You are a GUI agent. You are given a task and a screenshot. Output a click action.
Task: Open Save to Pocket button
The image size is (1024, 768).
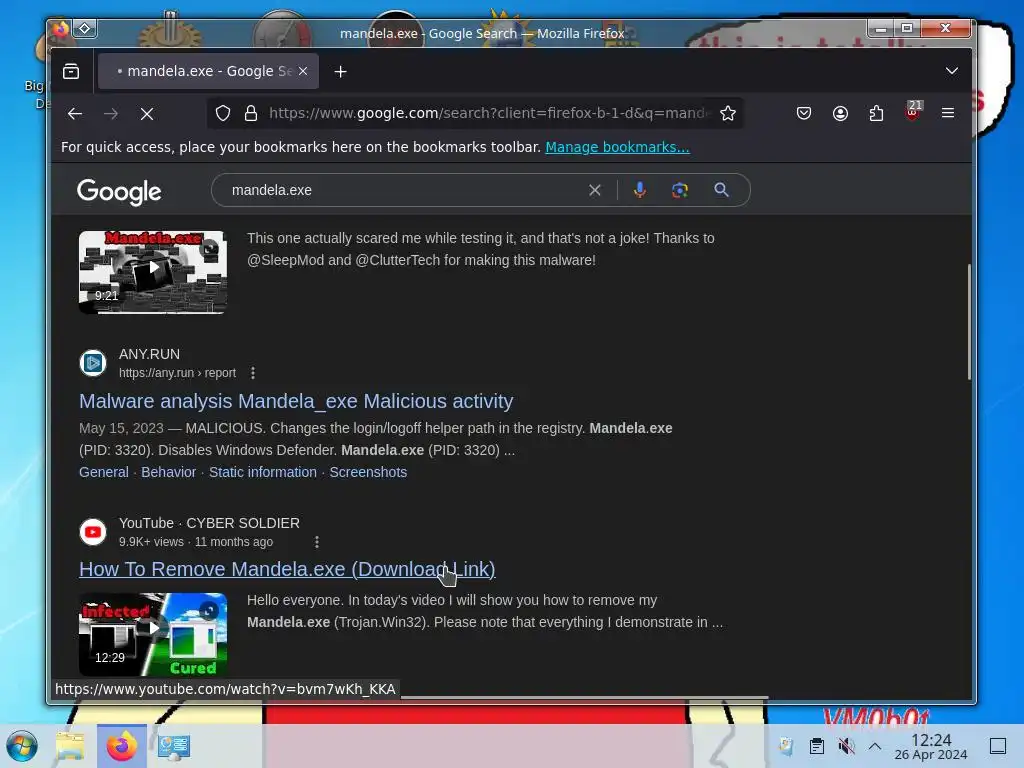(804, 114)
